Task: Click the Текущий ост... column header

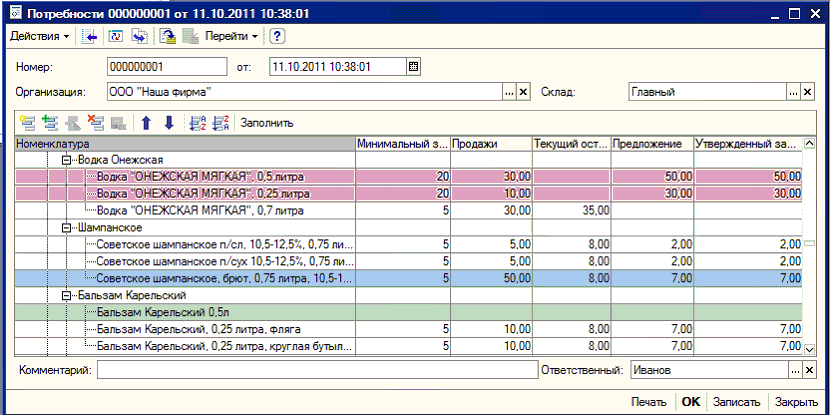Action: pos(572,144)
